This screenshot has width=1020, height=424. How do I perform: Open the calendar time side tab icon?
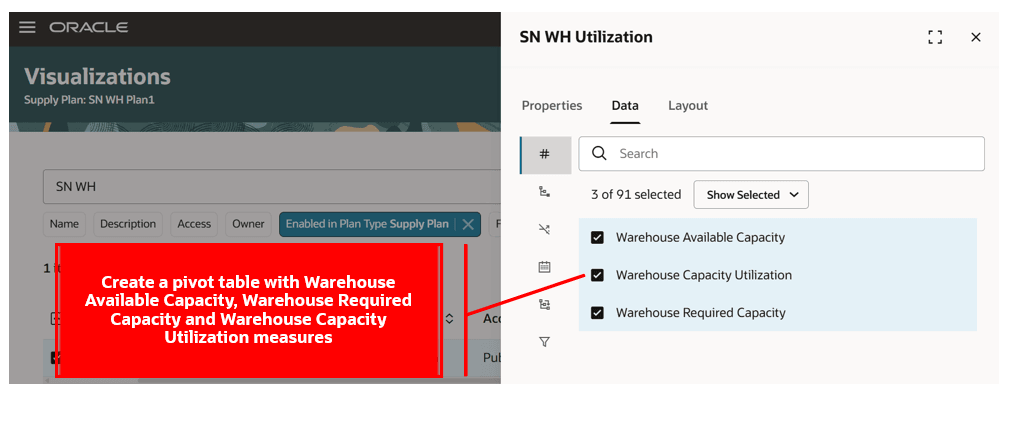[545, 267]
